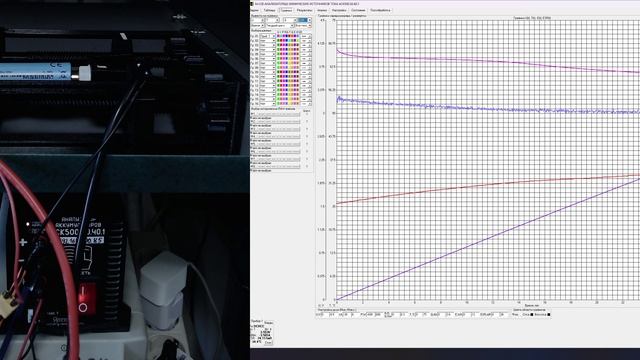Open the Гр. 02 curve type dropdown
Image resolution: width=640 pixels, height=360 pixels.
pos(267,40)
